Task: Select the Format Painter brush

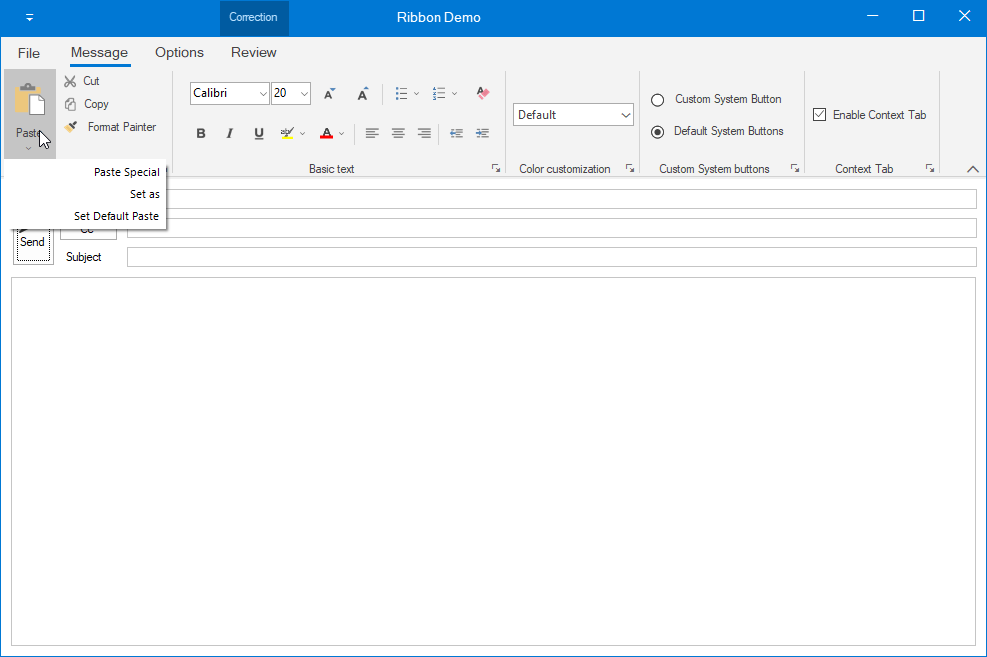Action: coord(70,127)
